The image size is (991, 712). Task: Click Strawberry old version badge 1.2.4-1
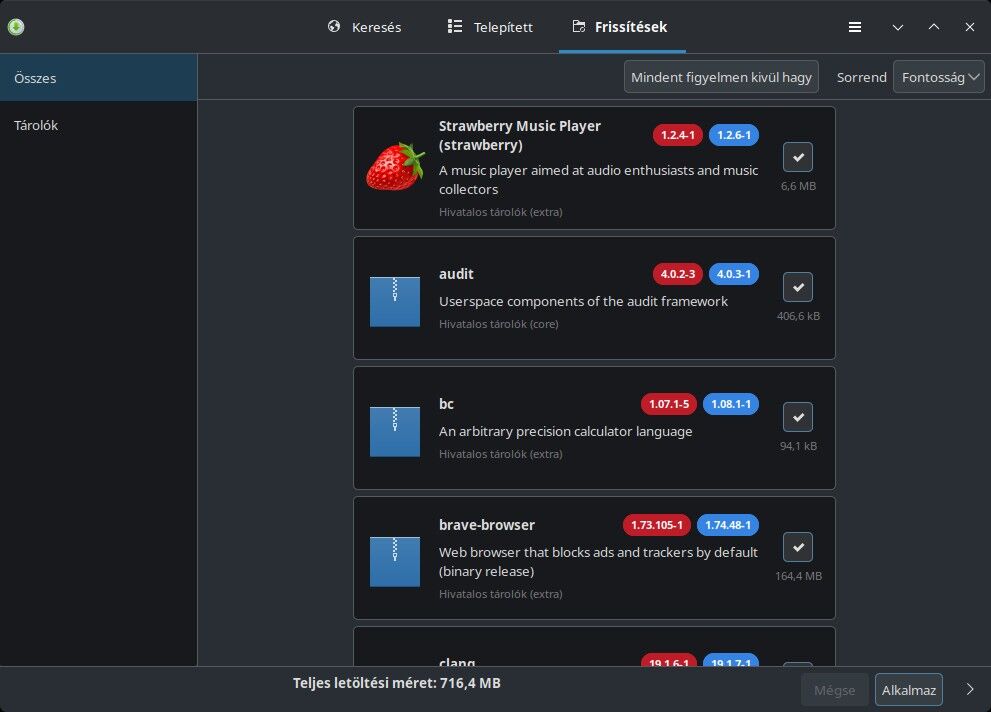tap(678, 135)
